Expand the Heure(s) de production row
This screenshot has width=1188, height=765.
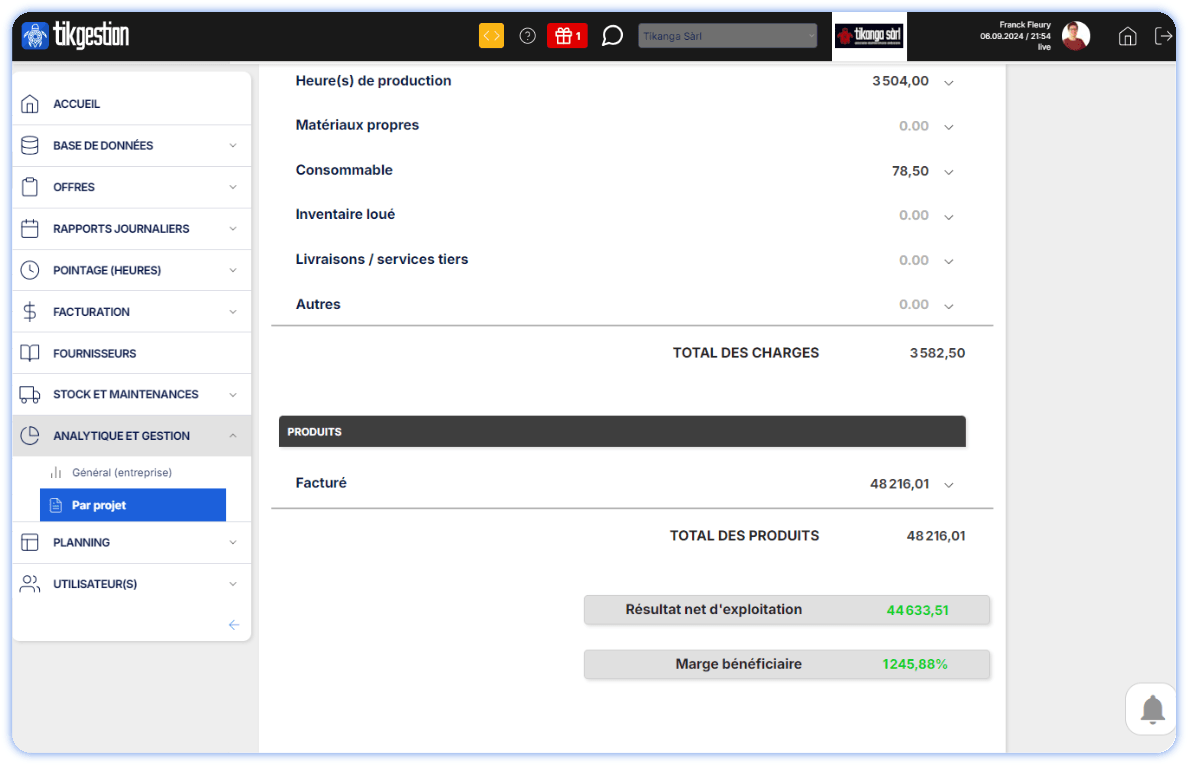949,82
